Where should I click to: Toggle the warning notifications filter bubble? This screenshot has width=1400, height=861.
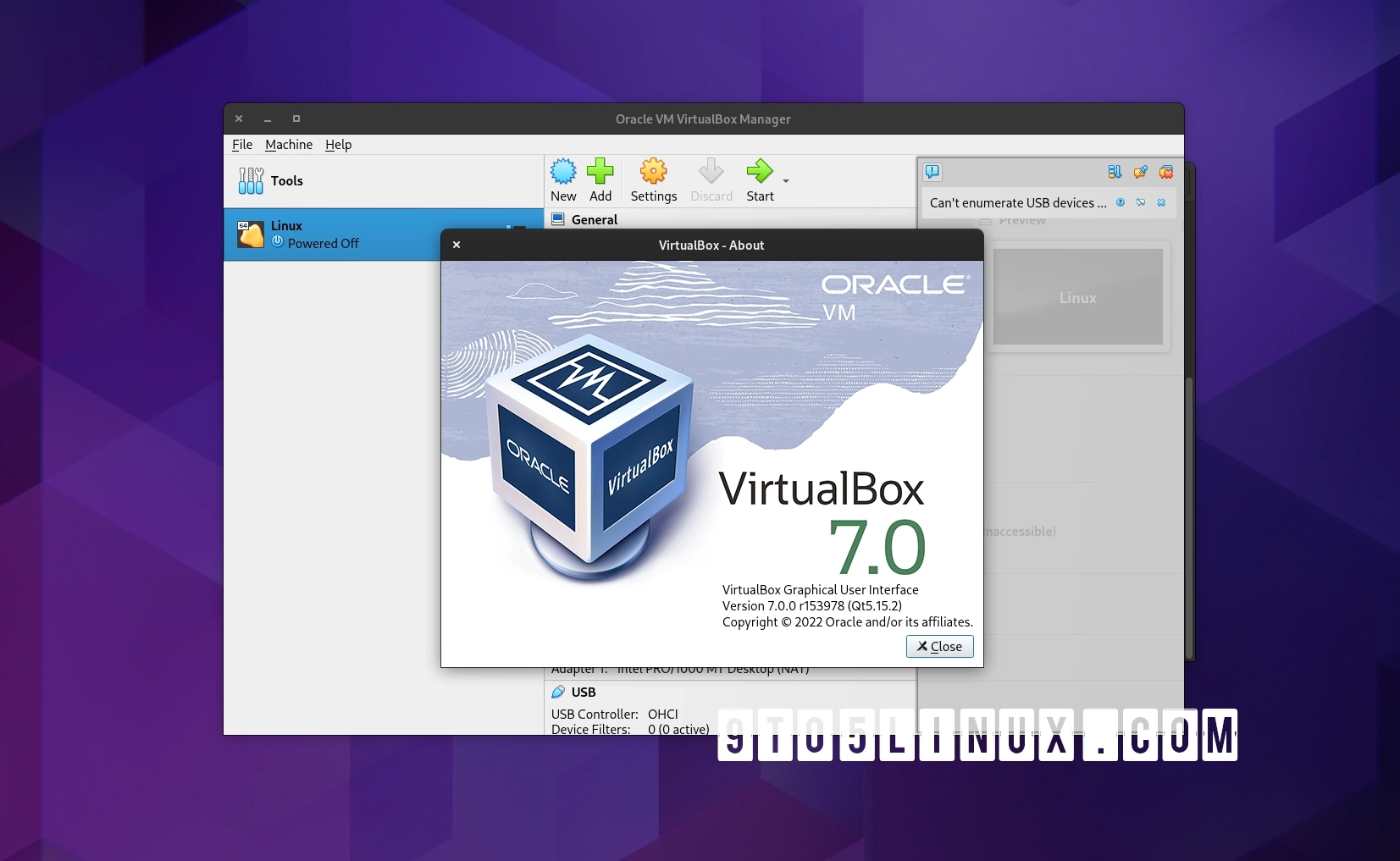point(932,172)
